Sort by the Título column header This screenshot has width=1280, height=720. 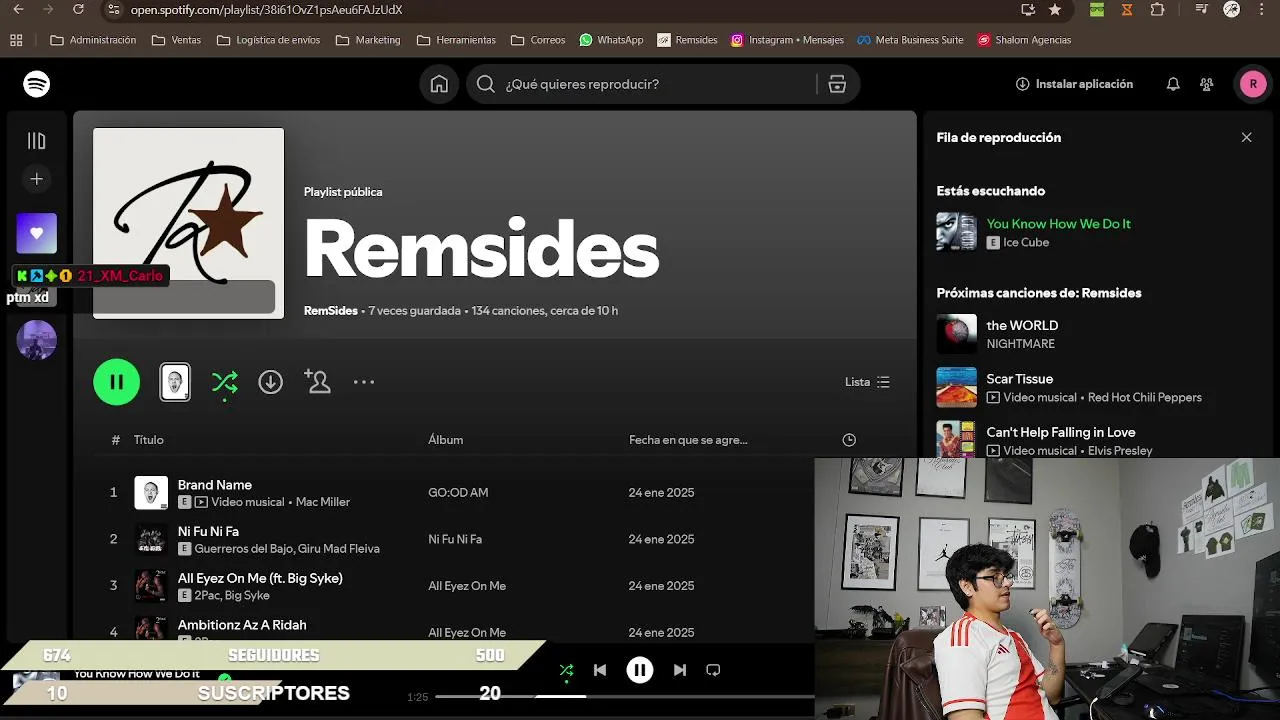click(x=149, y=440)
